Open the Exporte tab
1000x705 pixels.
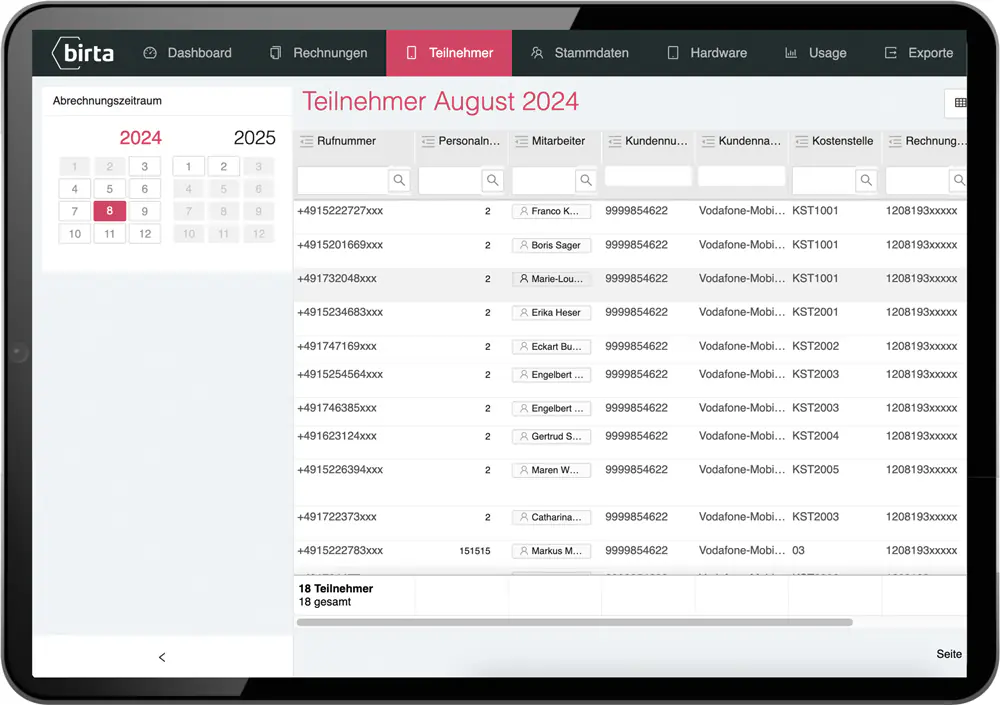[919, 53]
